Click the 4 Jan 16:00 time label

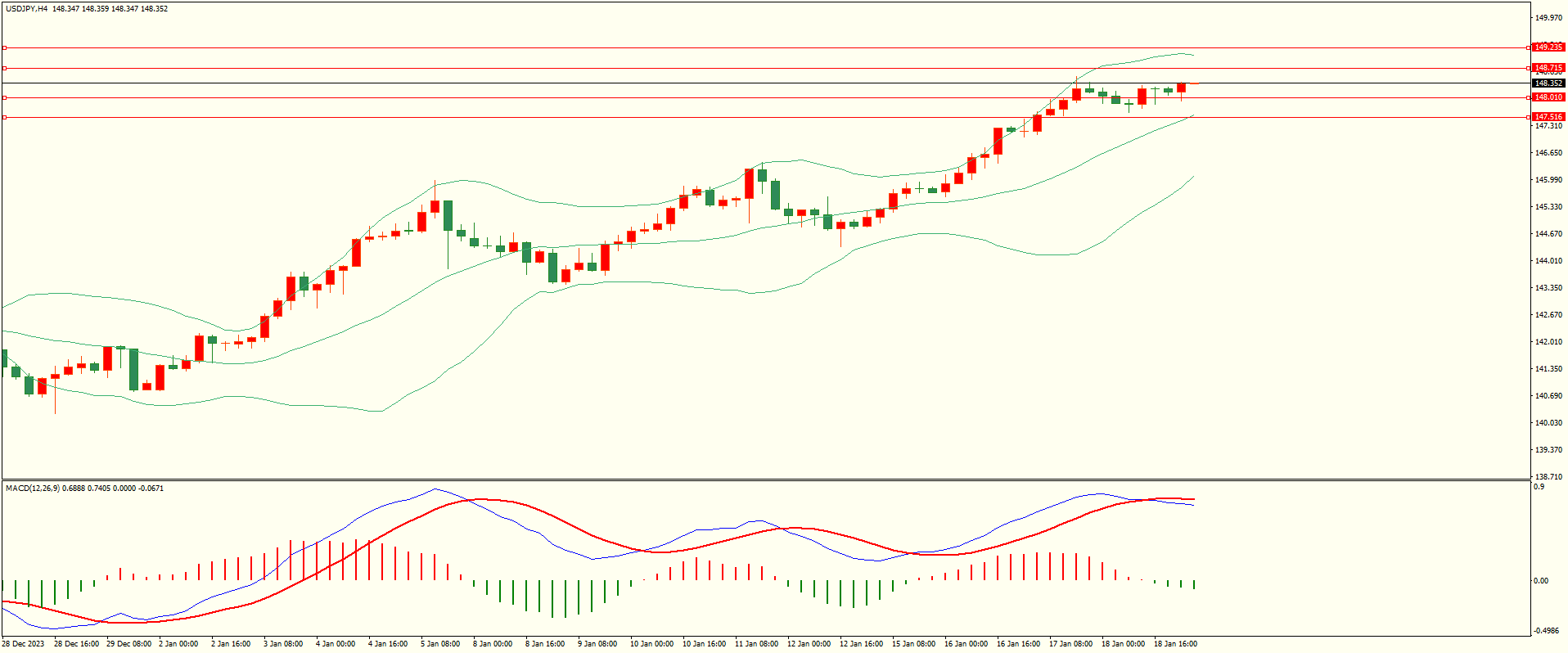[388, 644]
